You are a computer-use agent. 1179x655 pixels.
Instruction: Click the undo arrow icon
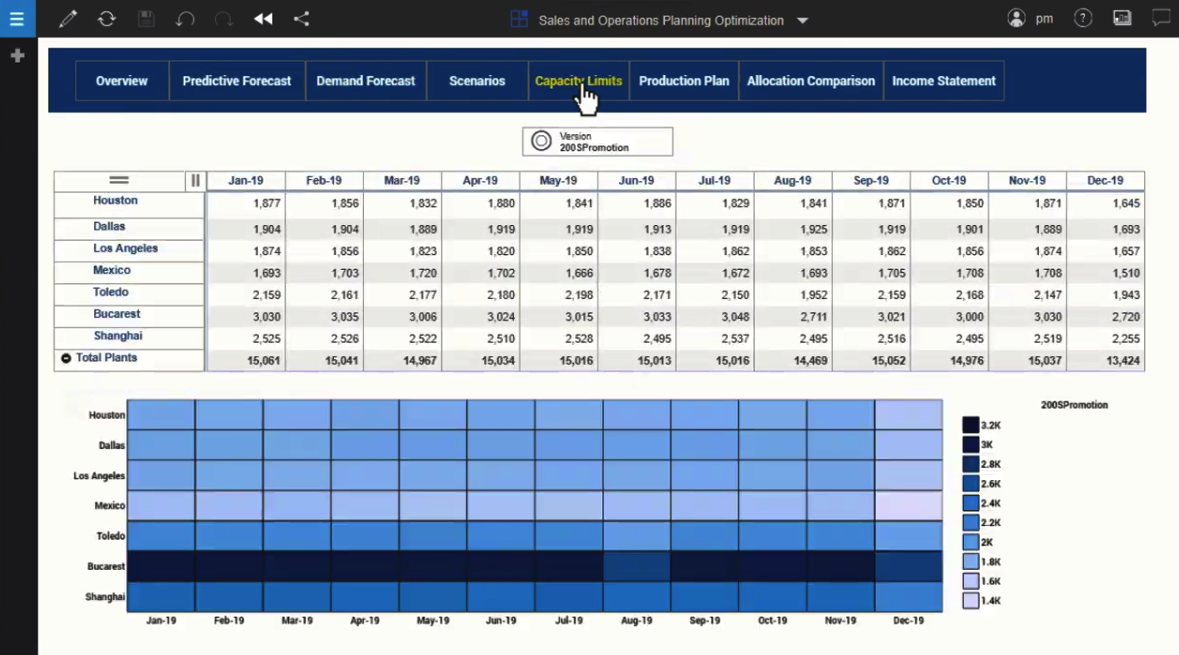click(x=185, y=19)
